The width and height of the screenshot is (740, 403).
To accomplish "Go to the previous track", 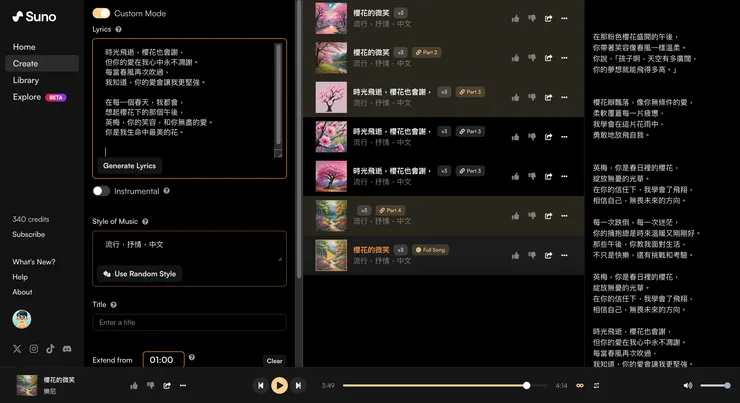I will (x=260, y=386).
